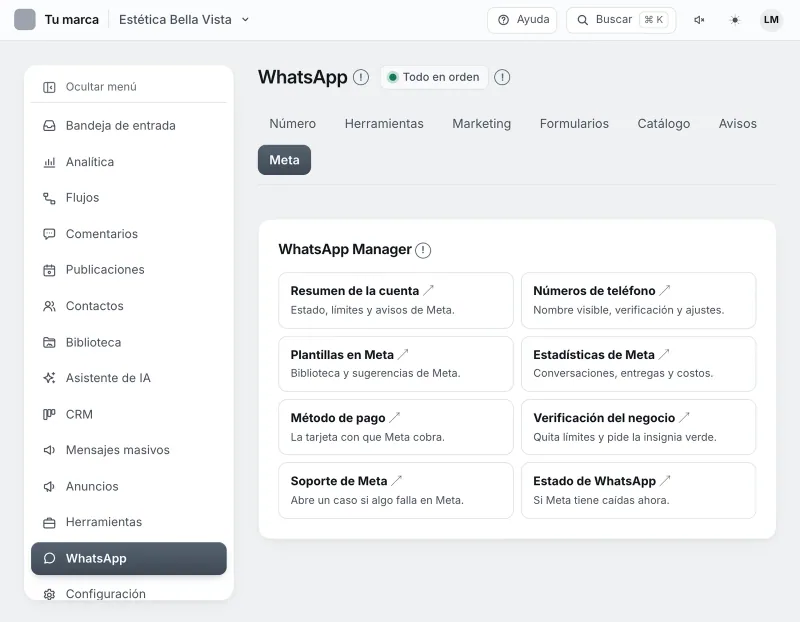Toggle light/dark theme sun icon

[735, 20]
